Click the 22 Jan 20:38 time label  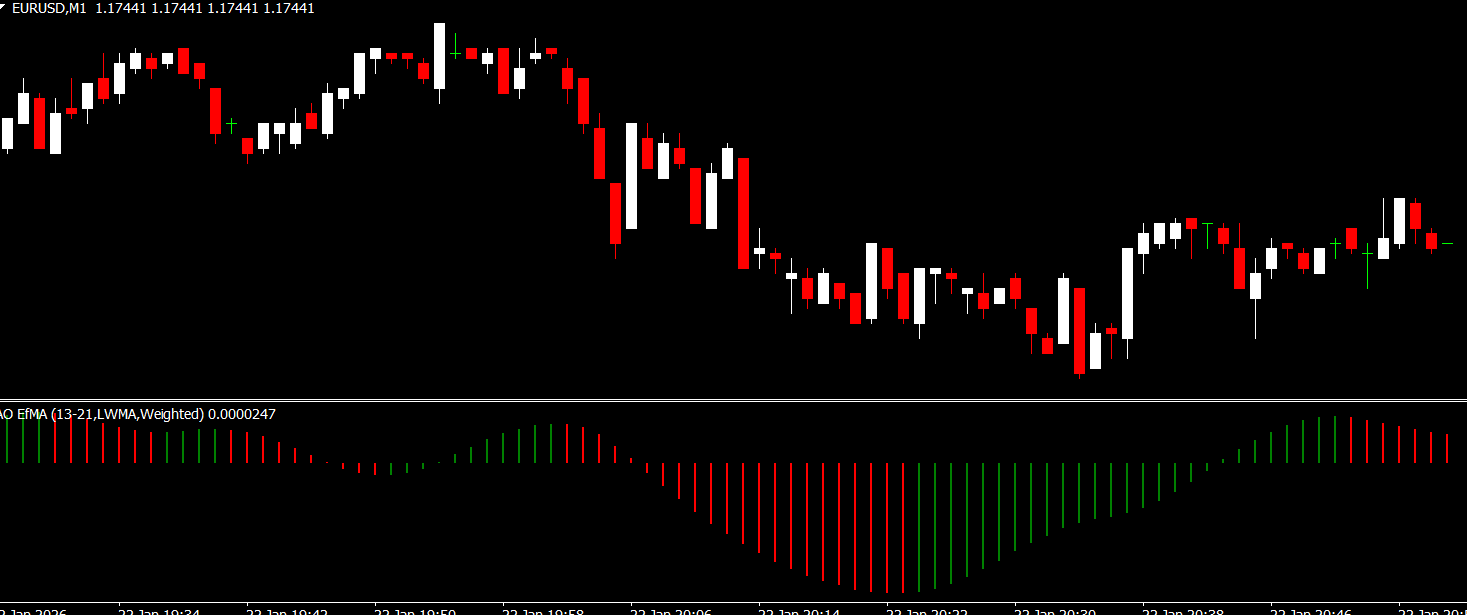(x=1183, y=610)
